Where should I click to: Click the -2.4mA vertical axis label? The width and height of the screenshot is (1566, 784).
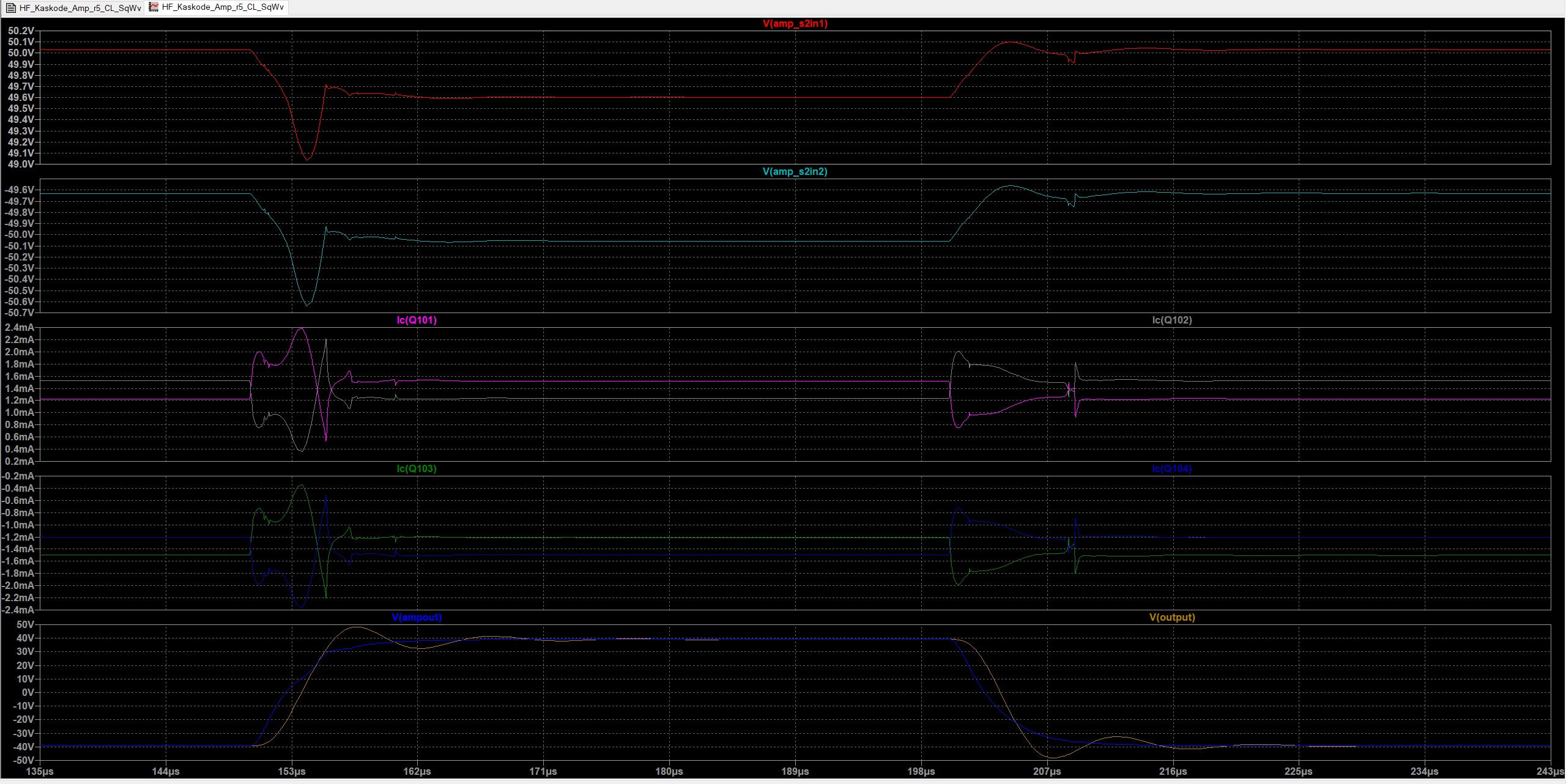pyautogui.click(x=18, y=610)
